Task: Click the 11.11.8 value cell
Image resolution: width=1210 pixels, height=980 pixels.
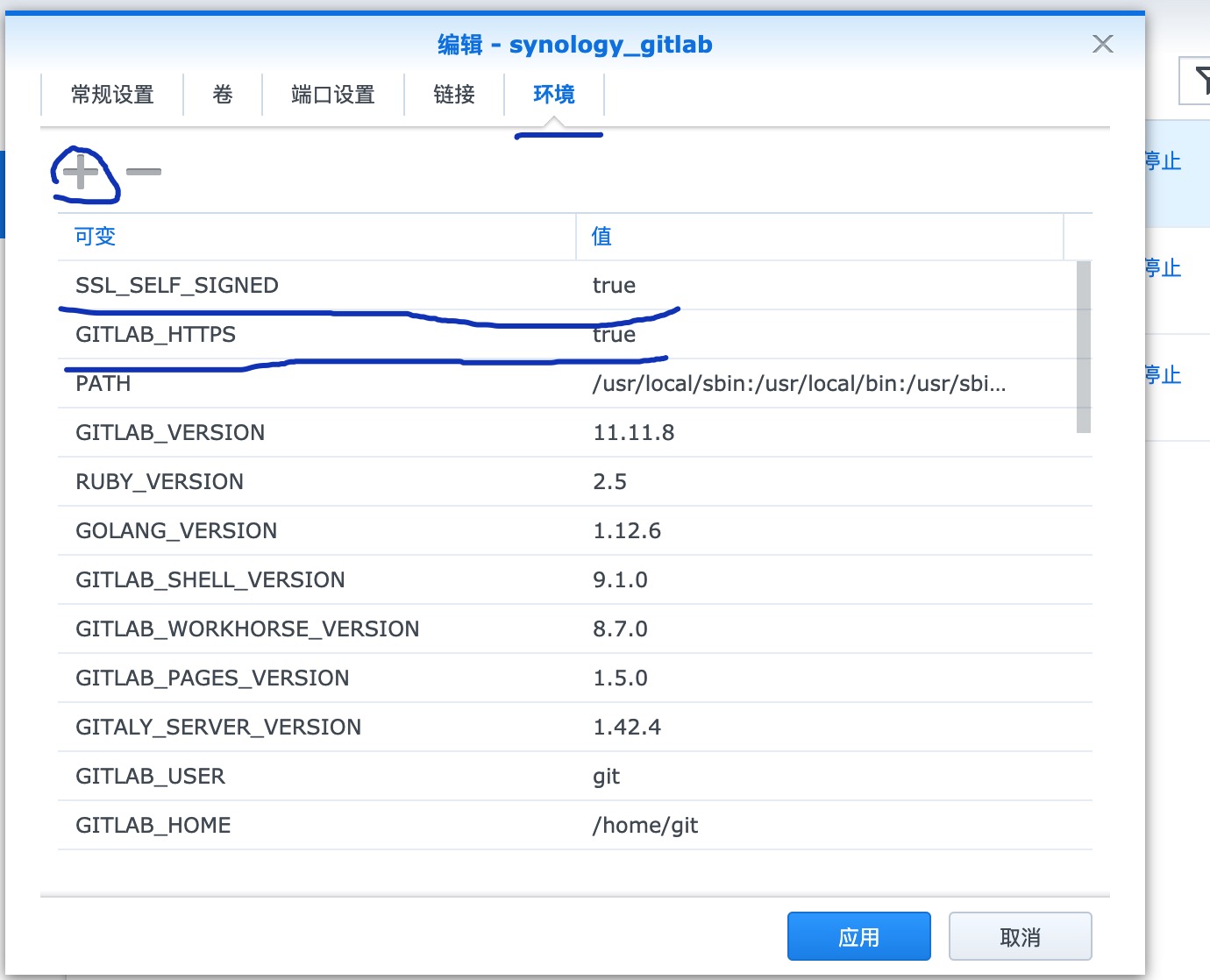Action: (x=634, y=433)
